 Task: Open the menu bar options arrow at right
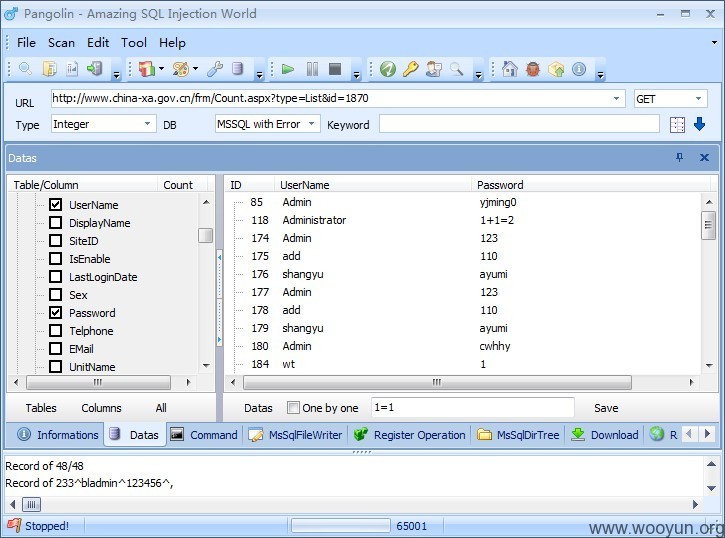(714, 43)
